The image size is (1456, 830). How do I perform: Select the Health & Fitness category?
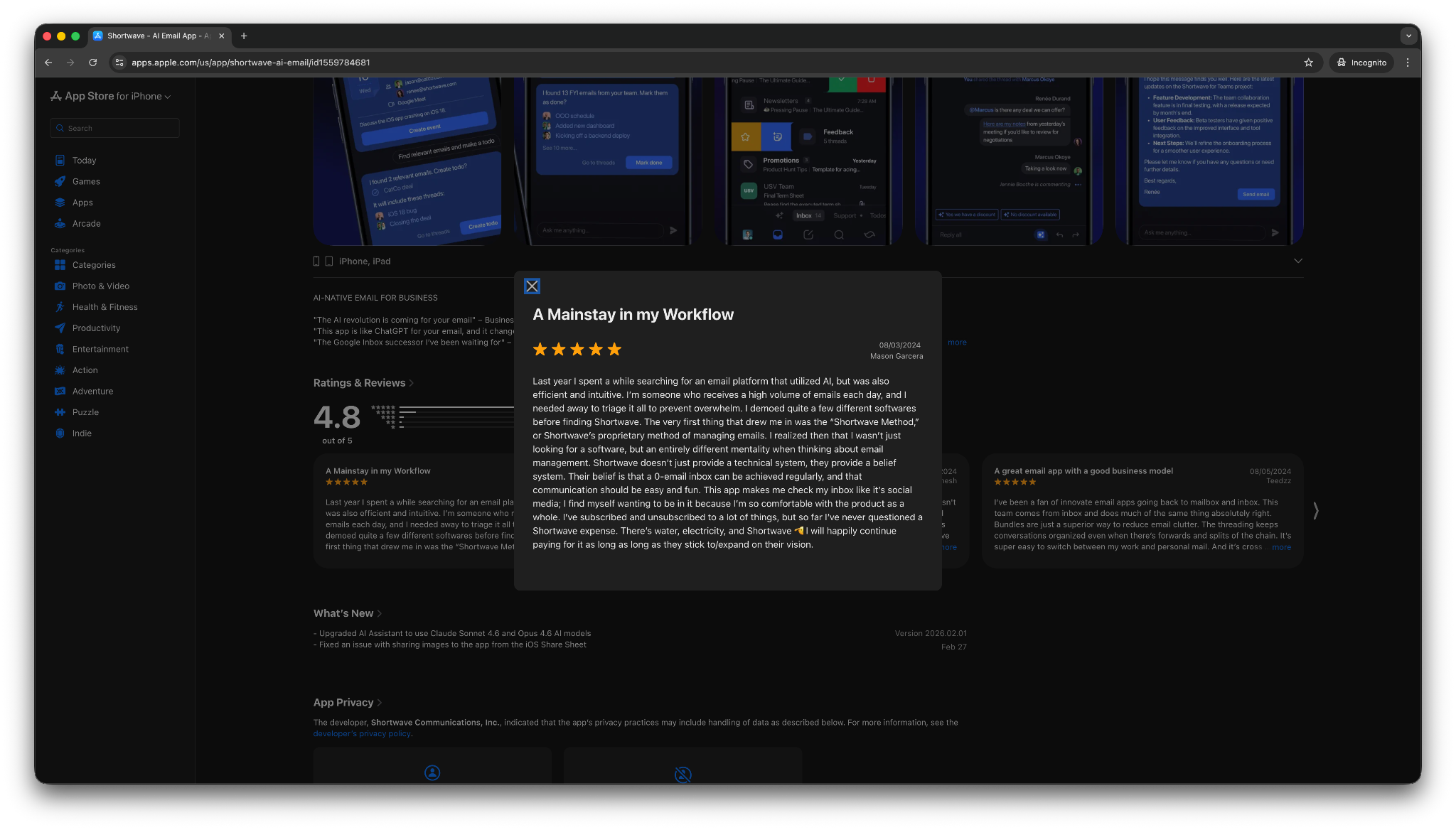105,307
